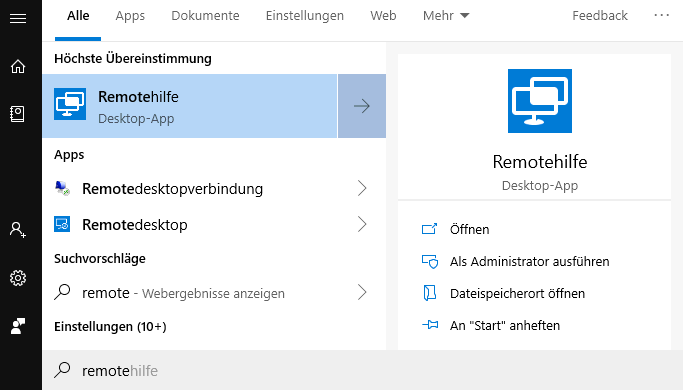Click the add user icon in sidebar
Image resolution: width=683 pixels, height=390 pixels.
point(18,230)
